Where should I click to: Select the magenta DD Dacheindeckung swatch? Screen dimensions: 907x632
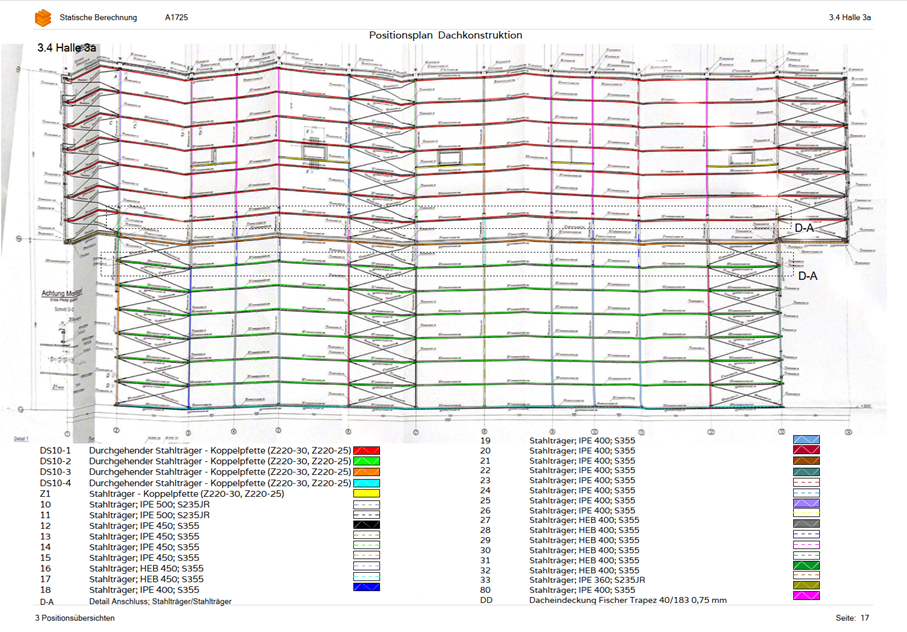(x=806, y=596)
